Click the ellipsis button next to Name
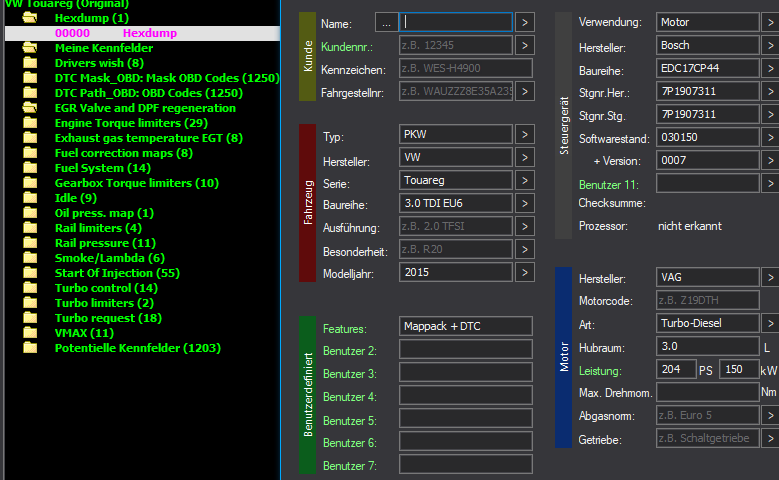This screenshot has height=480, width=779. pyautogui.click(x=387, y=23)
